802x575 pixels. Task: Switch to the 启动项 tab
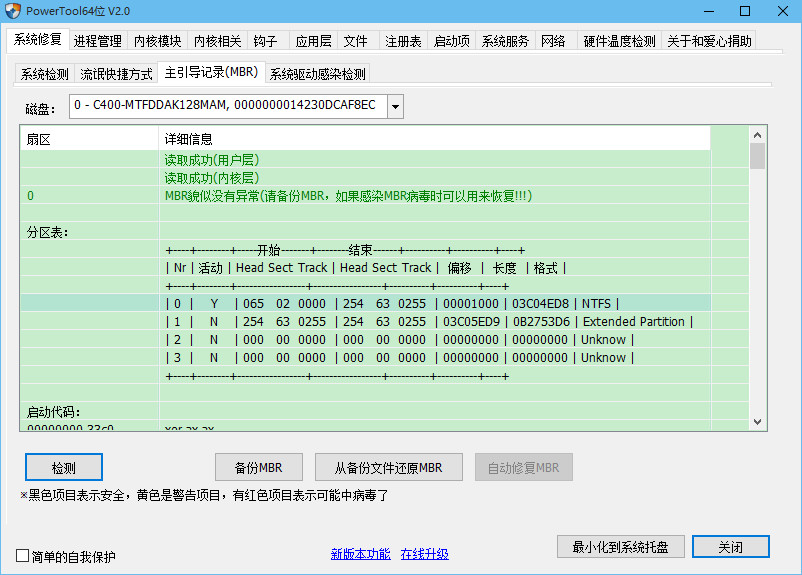pos(451,41)
